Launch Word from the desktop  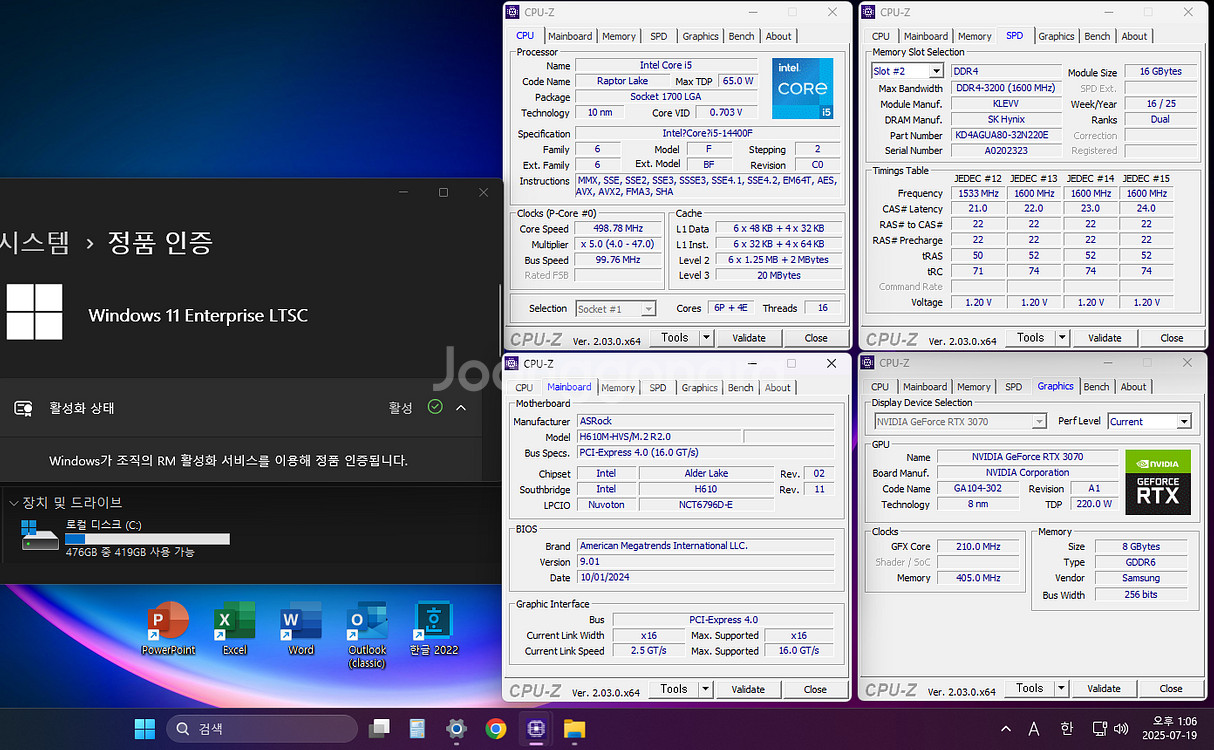[301, 628]
